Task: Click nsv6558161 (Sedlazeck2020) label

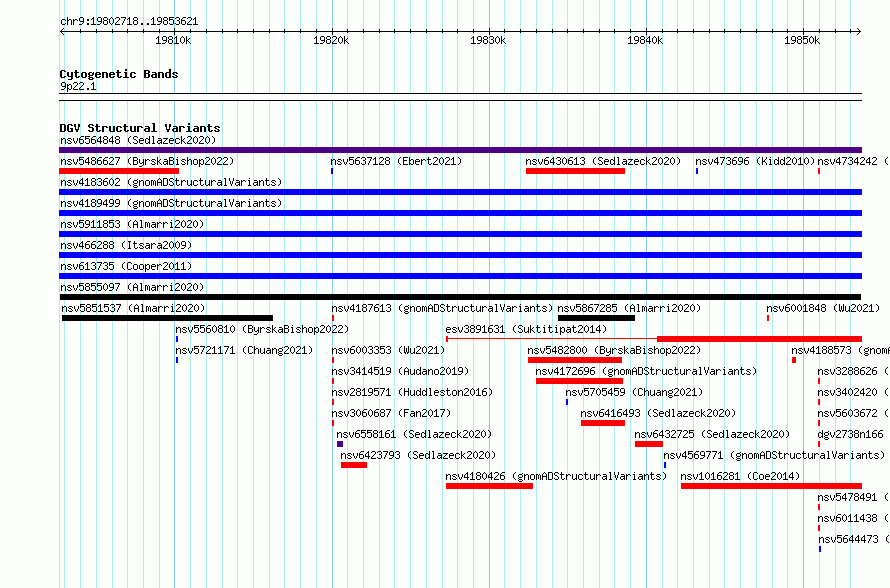Action: coord(414,434)
